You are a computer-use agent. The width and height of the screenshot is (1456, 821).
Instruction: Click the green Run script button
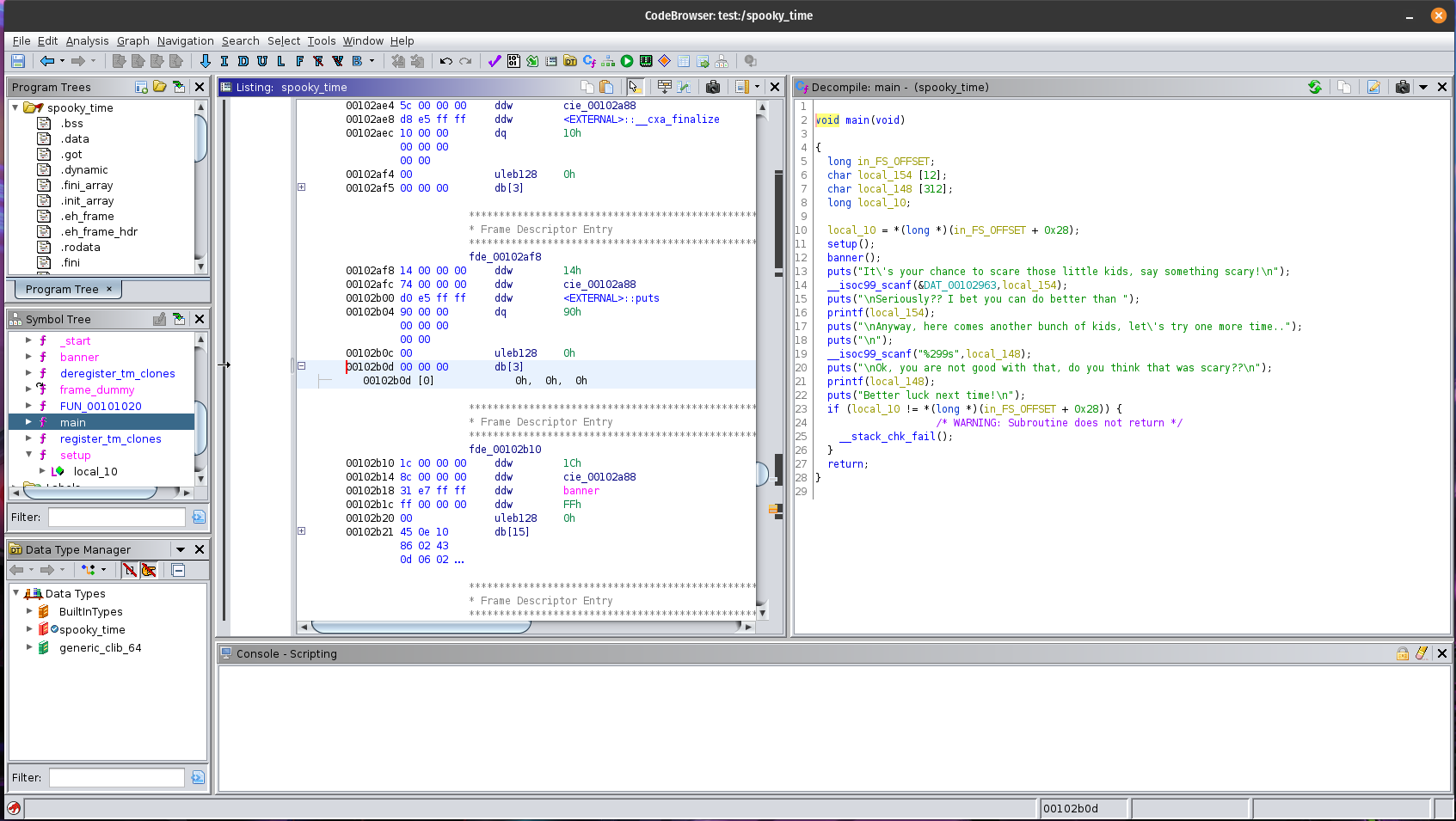click(x=627, y=61)
